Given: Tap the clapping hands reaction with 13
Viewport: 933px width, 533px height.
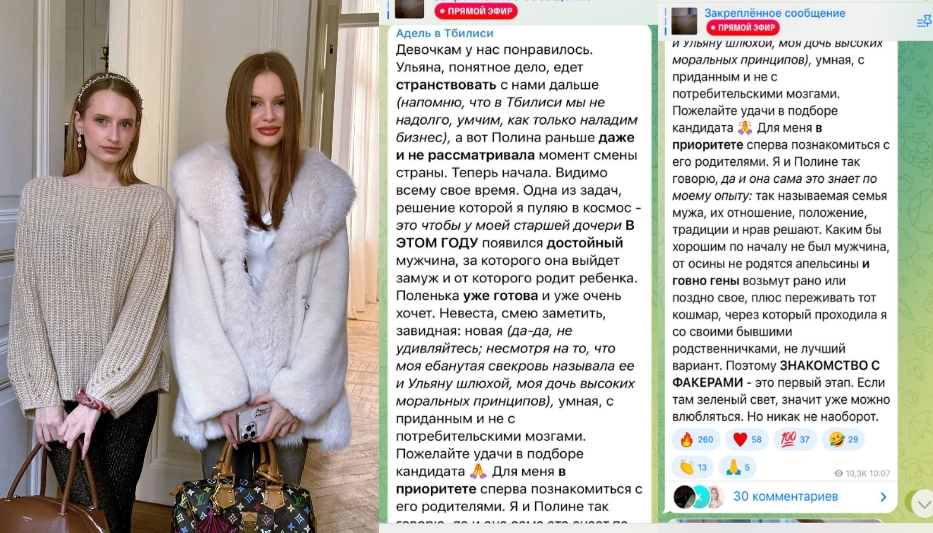Looking at the screenshot, I should tap(693, 467).
